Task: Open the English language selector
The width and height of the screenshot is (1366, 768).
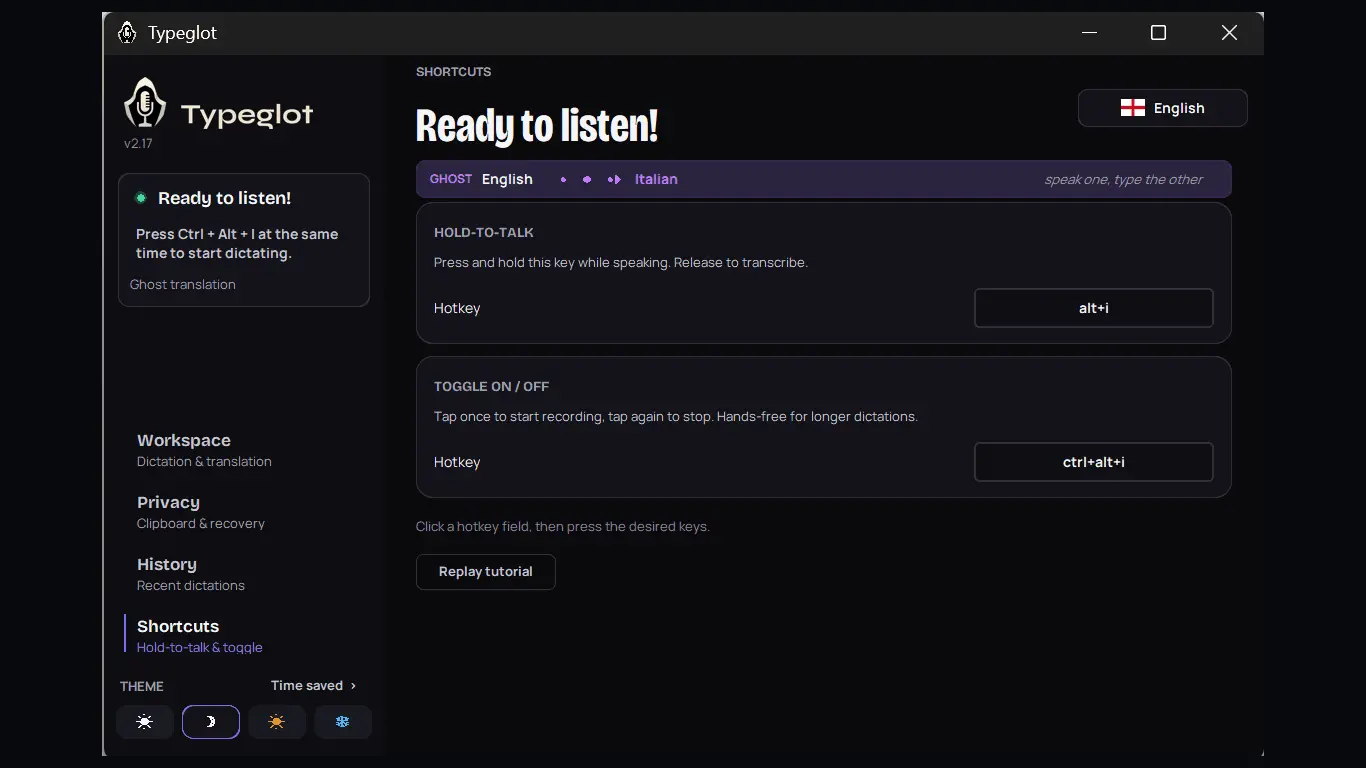Action: pyautogui.click(x=1163, y=108)
